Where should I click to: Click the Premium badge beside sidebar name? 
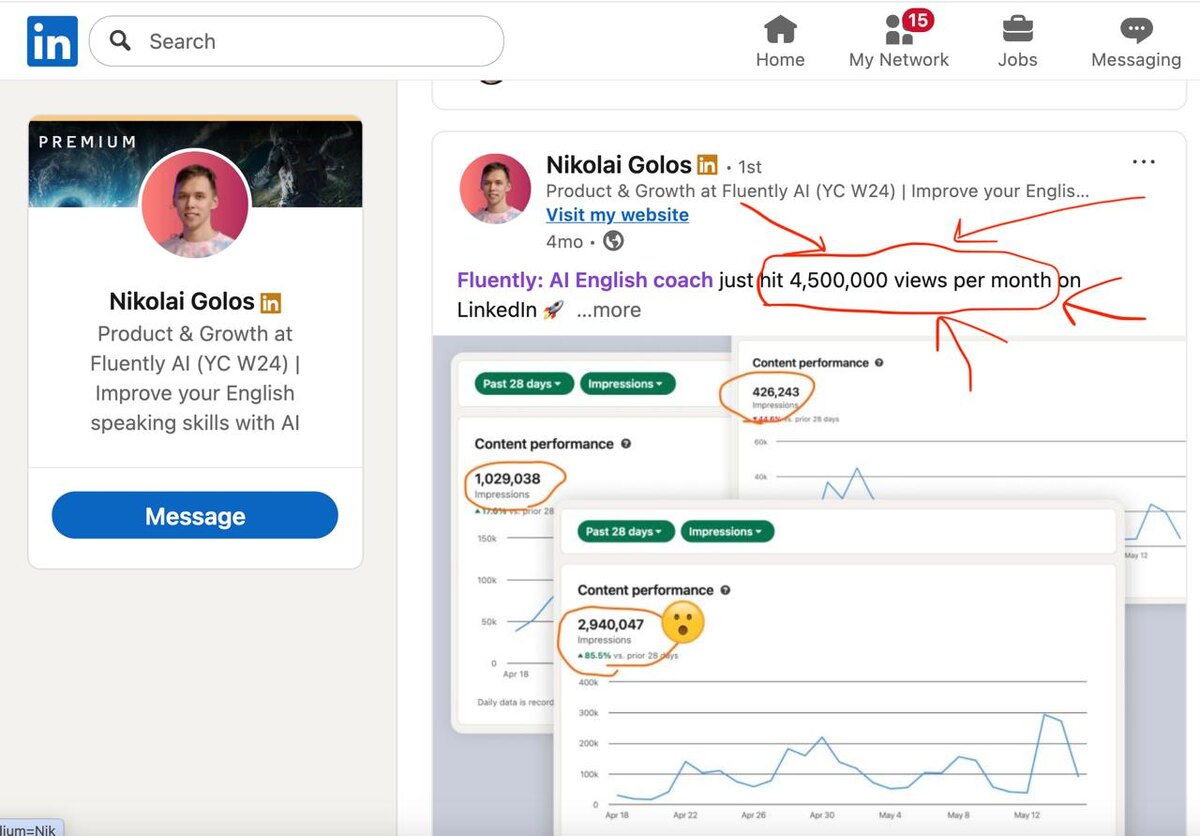pyautogui.click(x=271, y=302)
